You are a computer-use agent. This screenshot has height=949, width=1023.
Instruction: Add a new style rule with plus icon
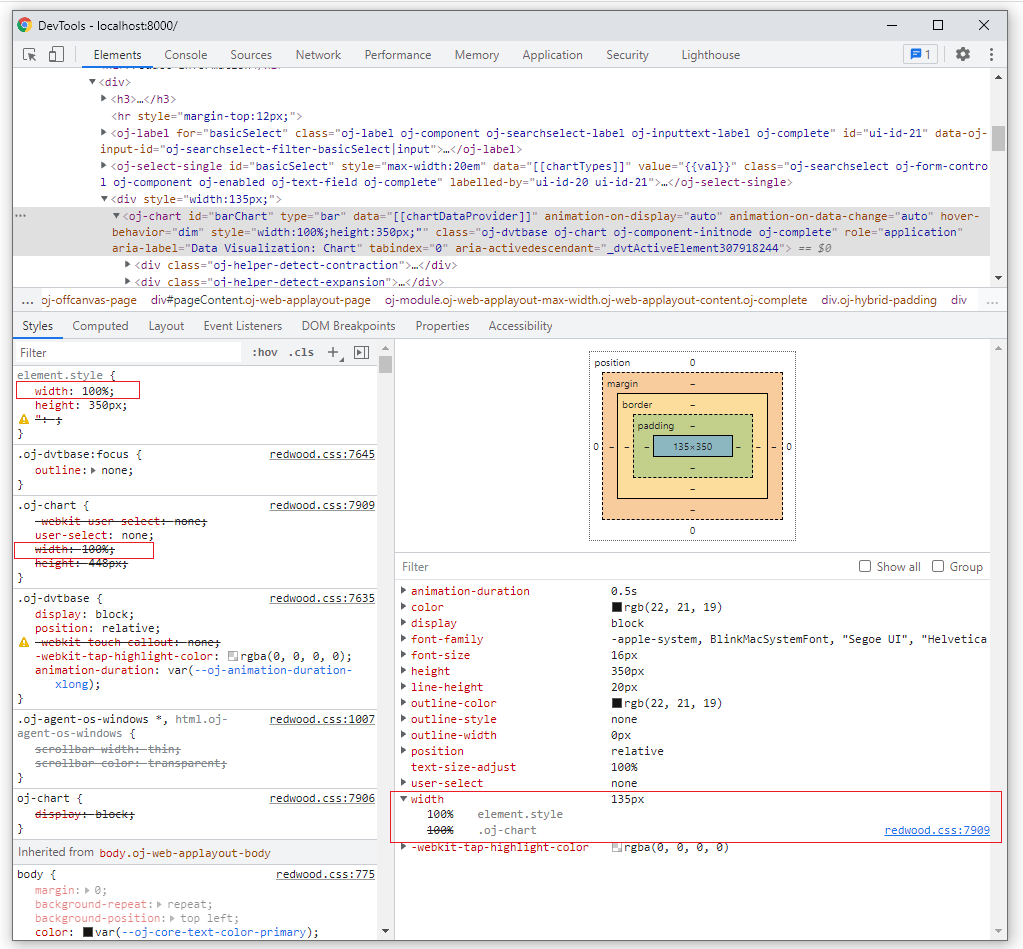(x=334, y=353)
